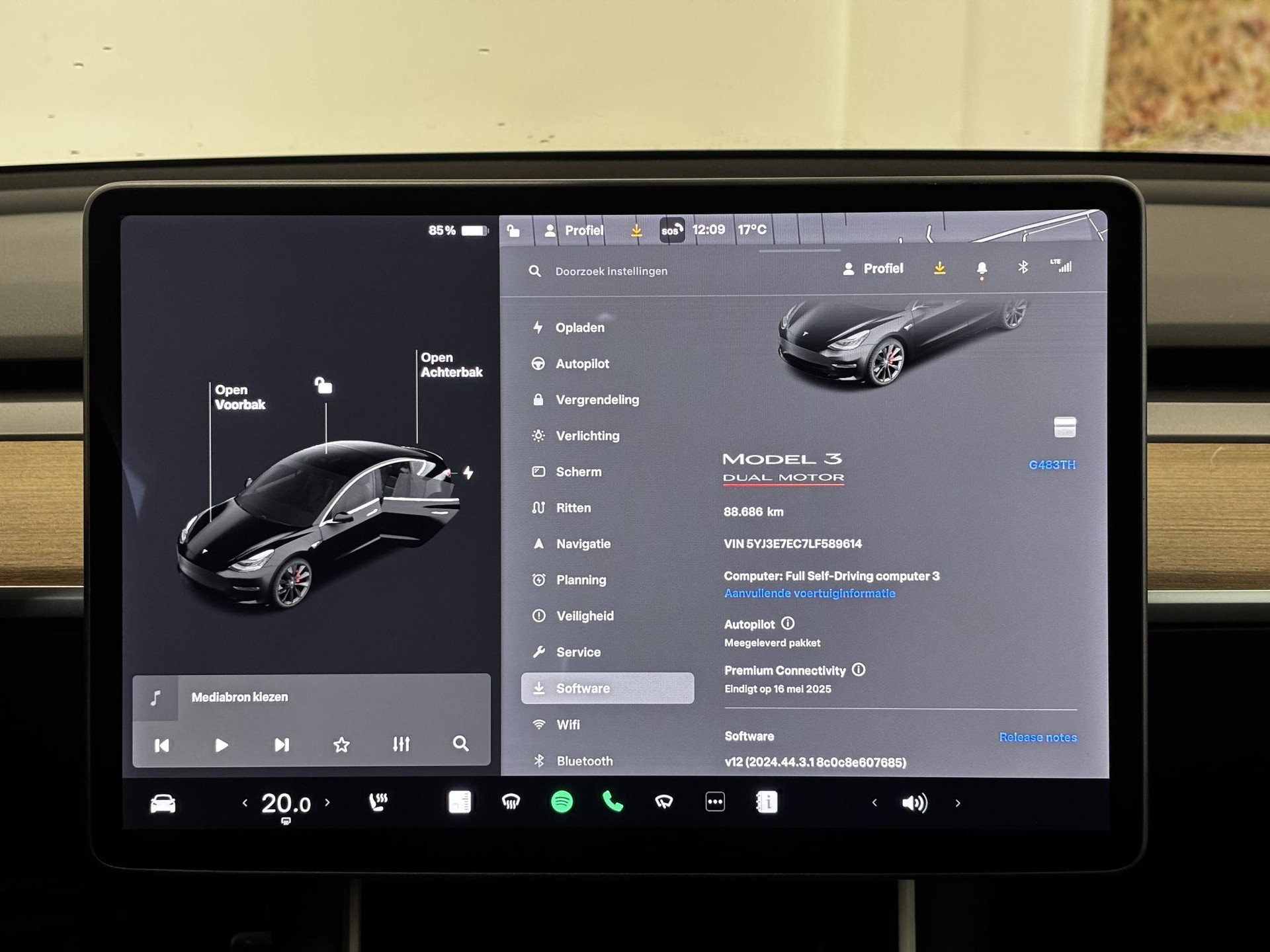The width and height of the screenshot is (1270, 952).
Task: Tap the software update download icon in settings header
Action: [x=940, y=268]
